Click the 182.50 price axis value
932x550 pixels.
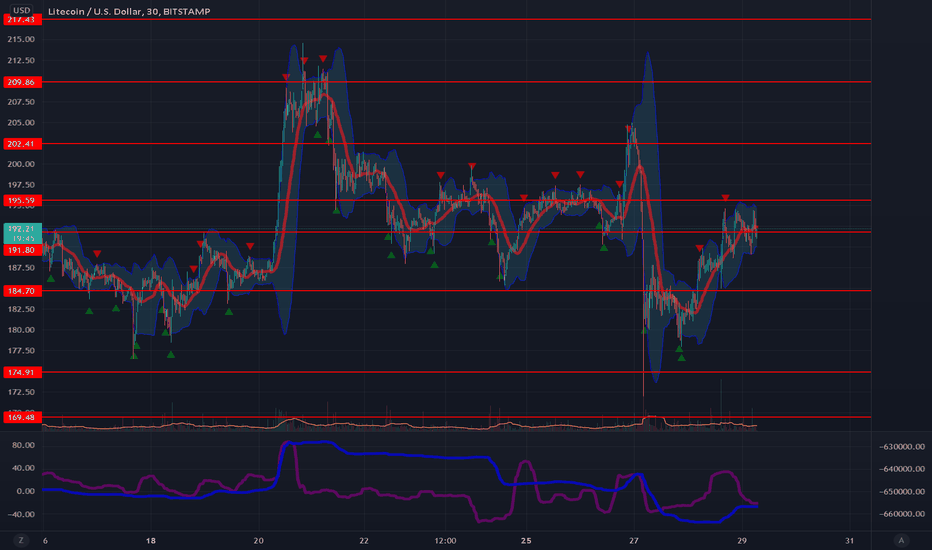tap(21, 309)
